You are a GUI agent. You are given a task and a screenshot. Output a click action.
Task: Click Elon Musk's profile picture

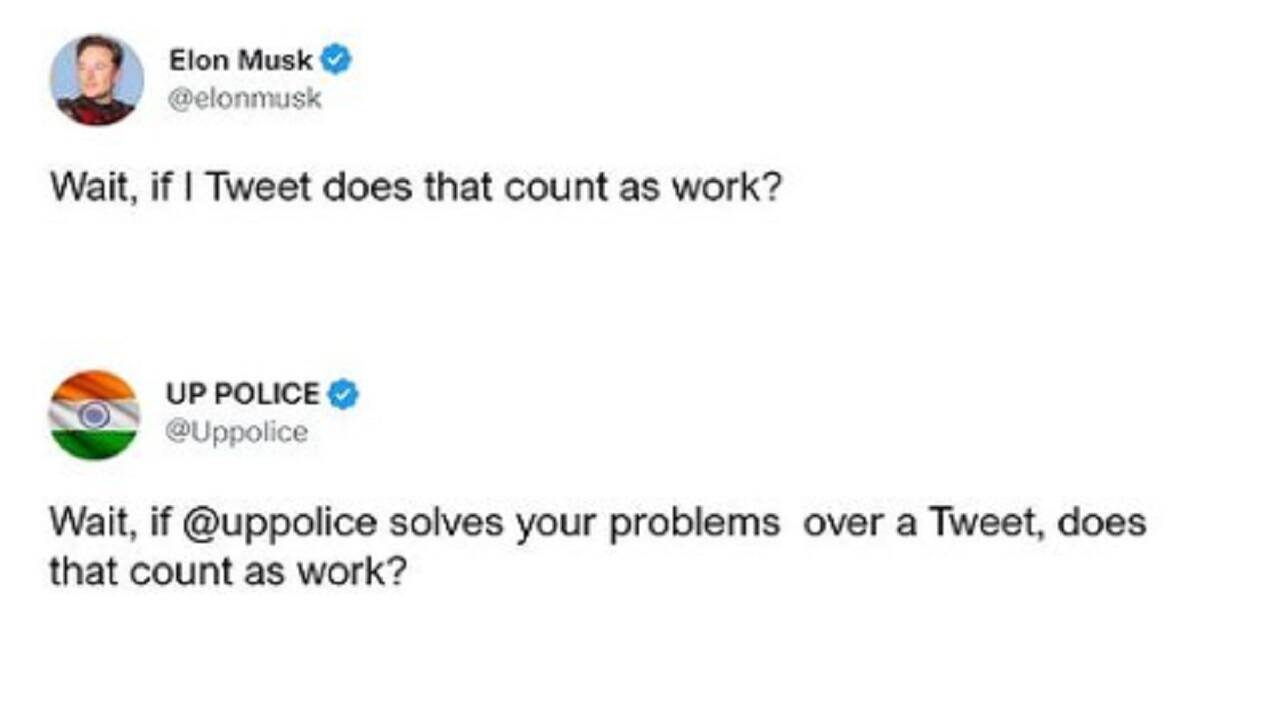97,80
